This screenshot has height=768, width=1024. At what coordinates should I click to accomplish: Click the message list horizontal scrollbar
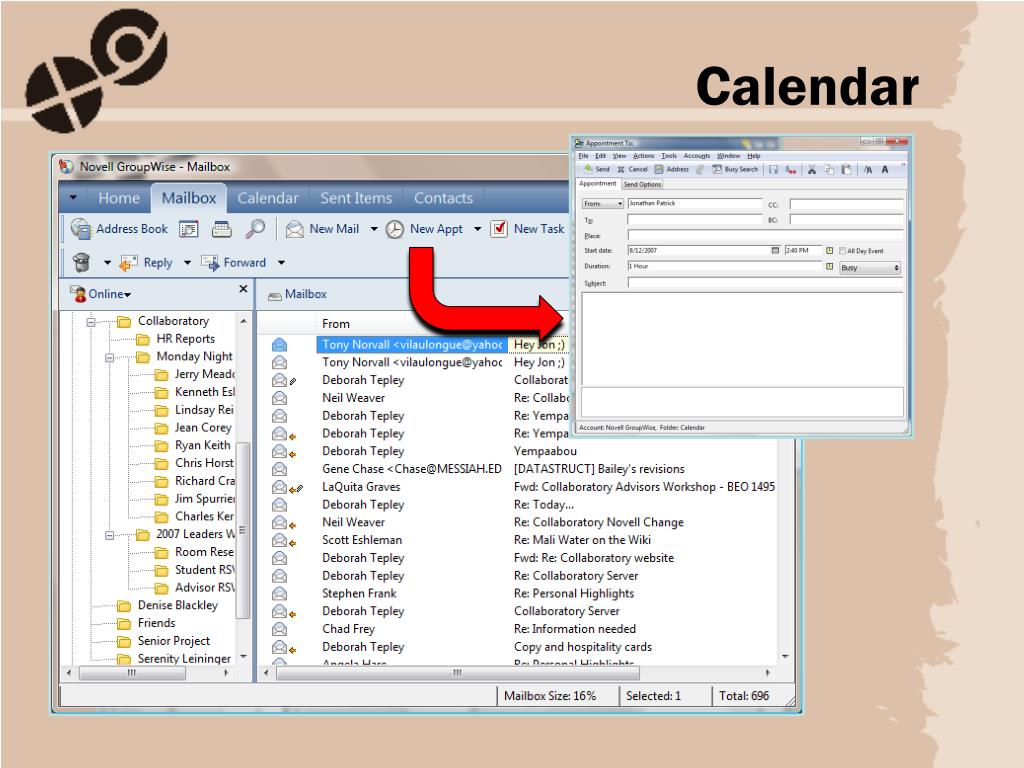click(457, 673)
